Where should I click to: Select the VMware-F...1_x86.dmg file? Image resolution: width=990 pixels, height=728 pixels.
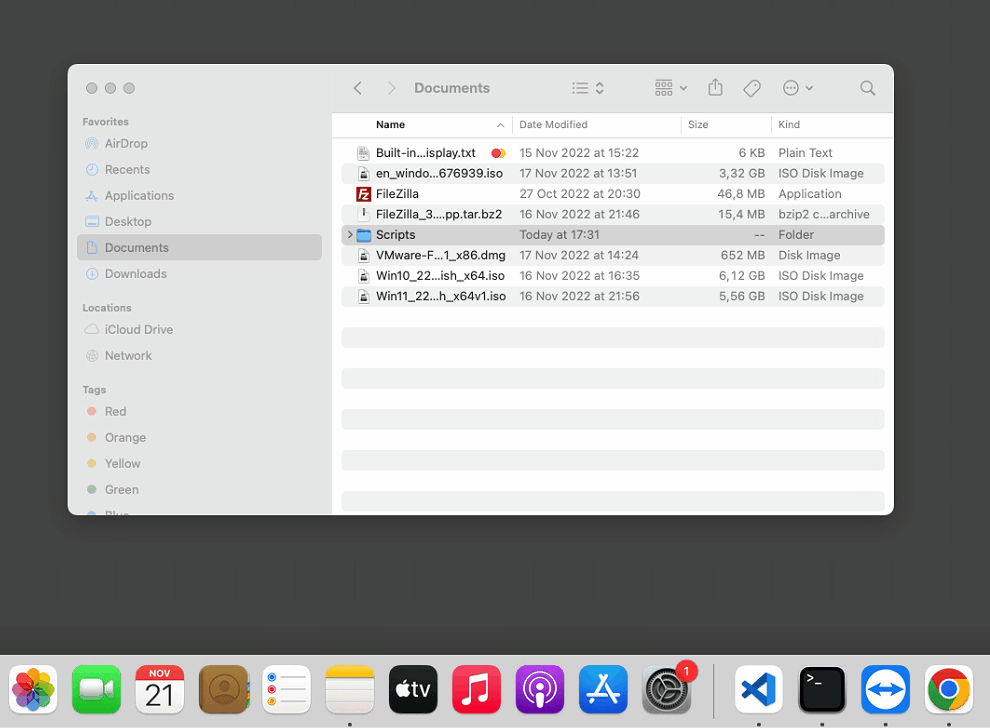pyautogui.click(x=612, y=255)
